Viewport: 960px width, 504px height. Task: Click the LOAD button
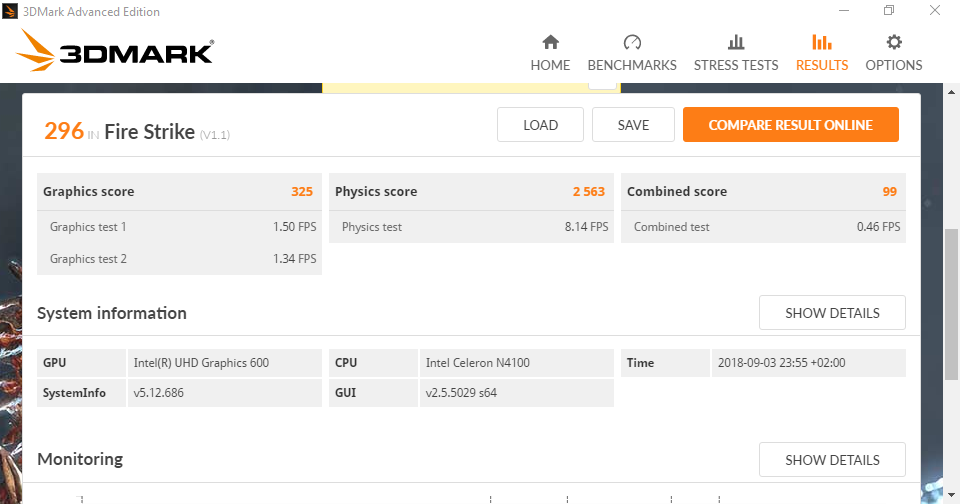coord(540,125)
